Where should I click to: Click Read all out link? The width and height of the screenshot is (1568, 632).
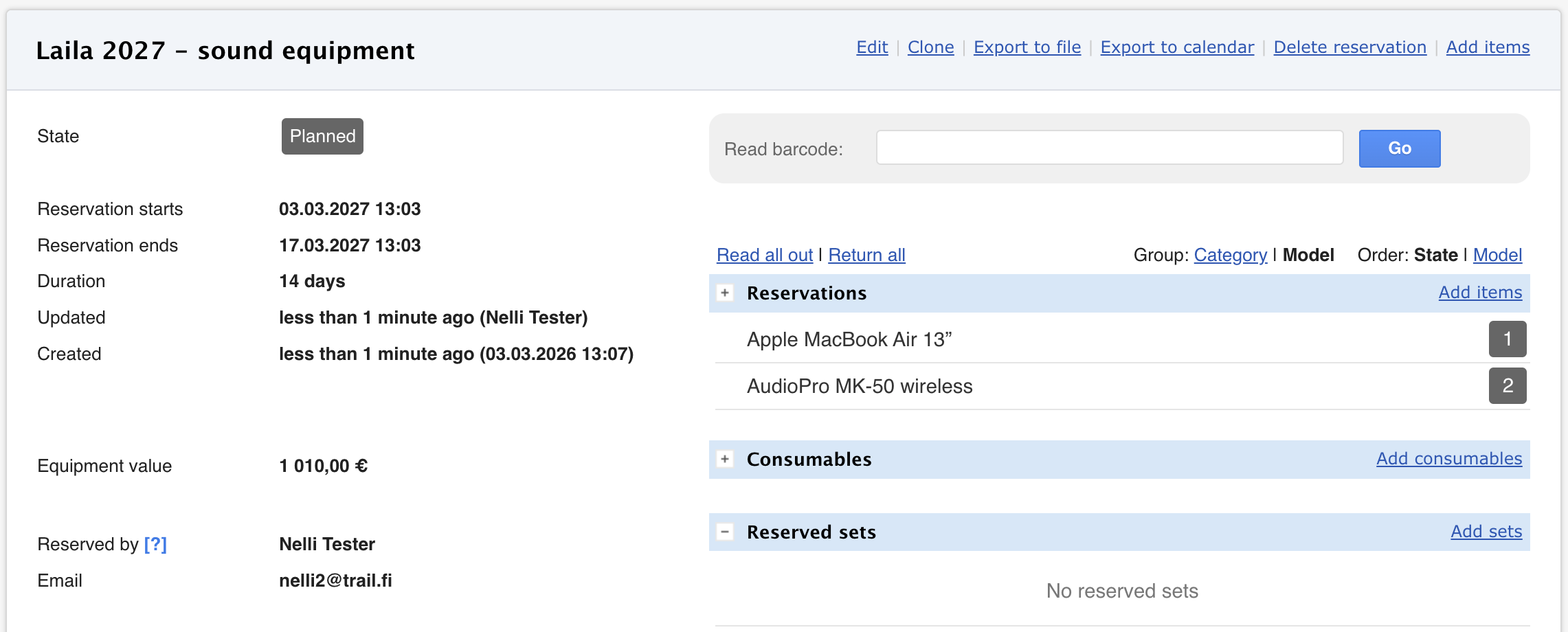coord(765,255)
